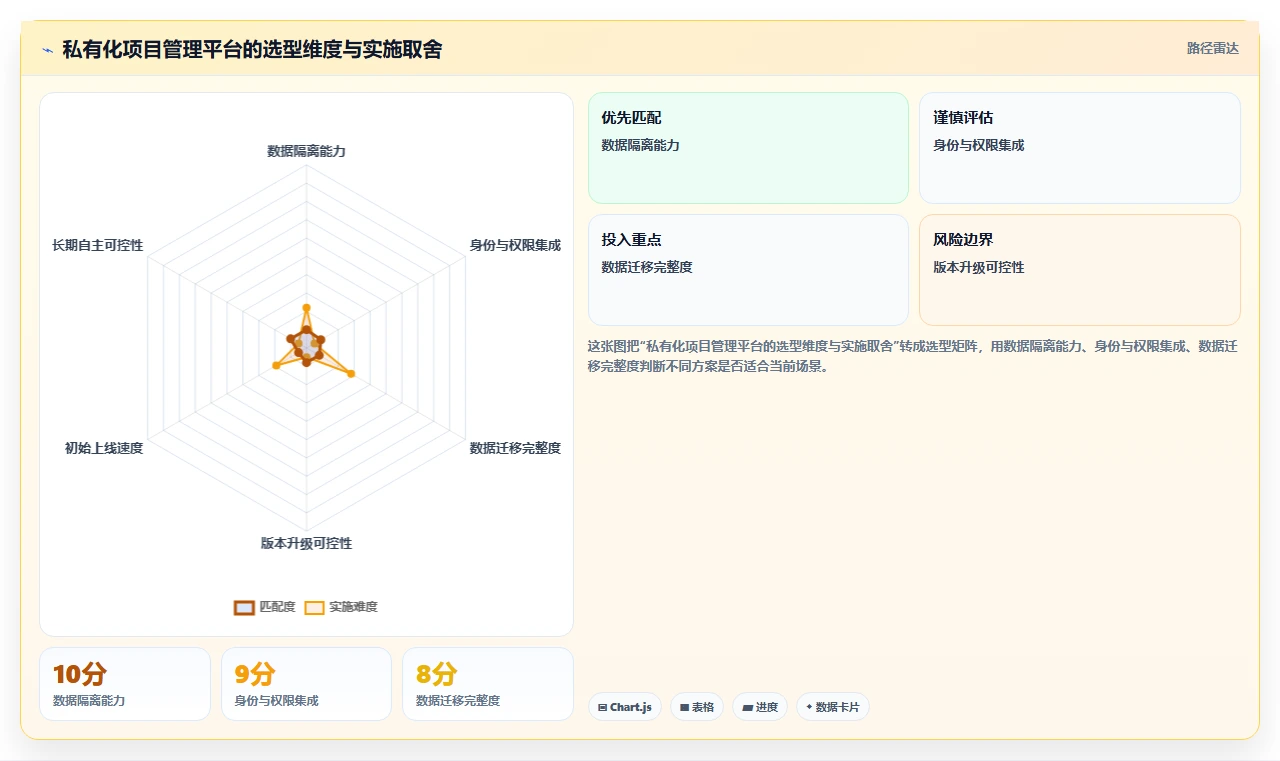The width and height of the screenshot is (1280, 761).
Task: Click 数据迁移完整度 text in 投入重点 card
Action: click(x=647, y=267)
